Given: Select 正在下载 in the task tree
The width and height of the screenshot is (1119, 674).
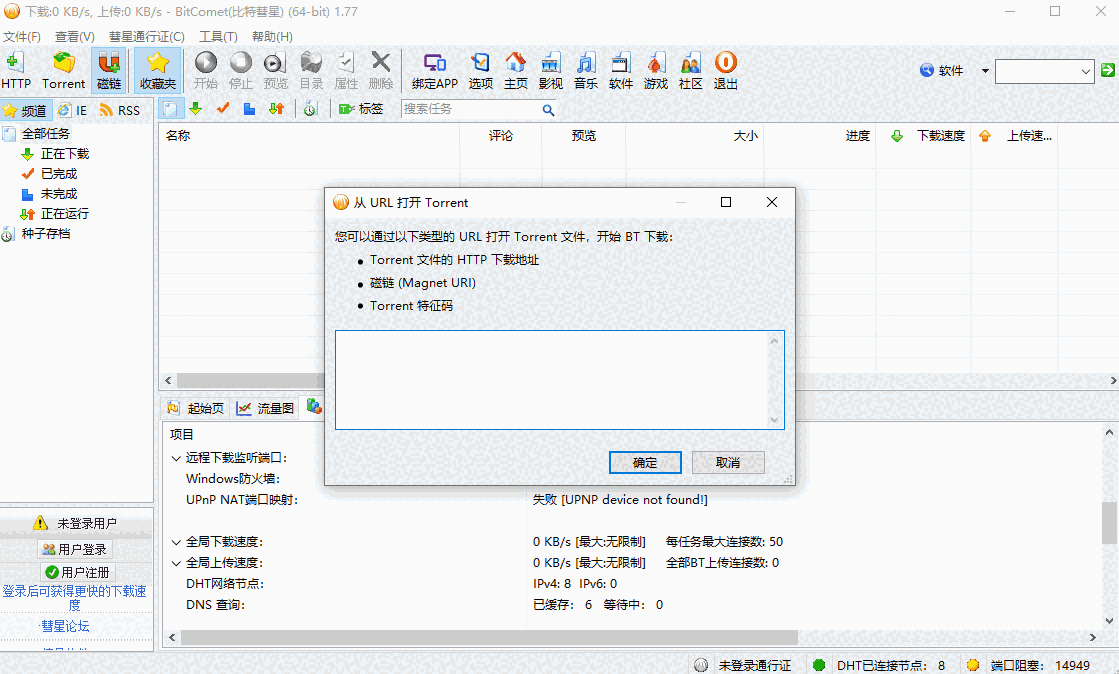Looking at the screenshot, I should pos(65,154).
